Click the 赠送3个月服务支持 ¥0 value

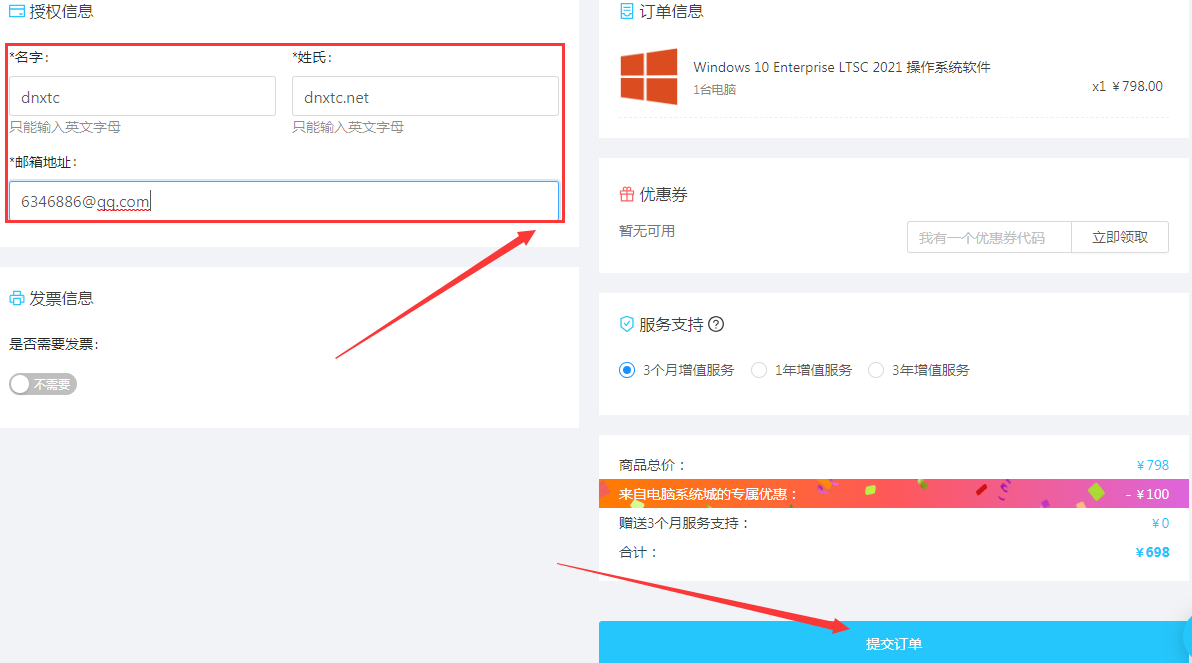1160,523
